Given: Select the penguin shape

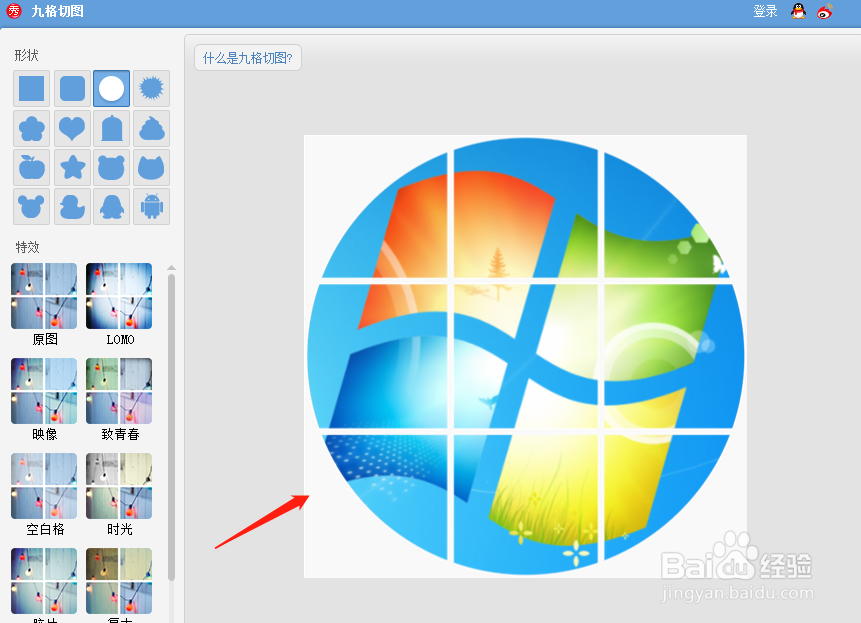Looking at the screenshot, I should point(111,207).
